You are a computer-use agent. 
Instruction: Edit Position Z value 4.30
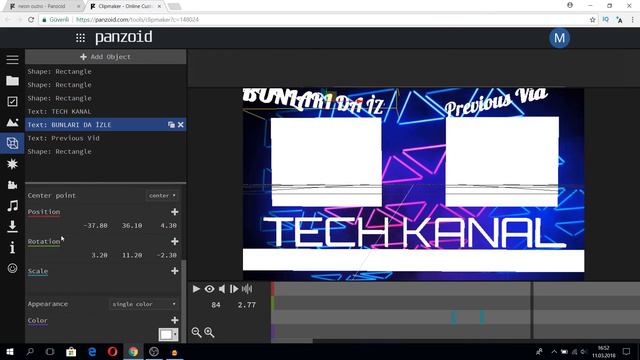168,225
